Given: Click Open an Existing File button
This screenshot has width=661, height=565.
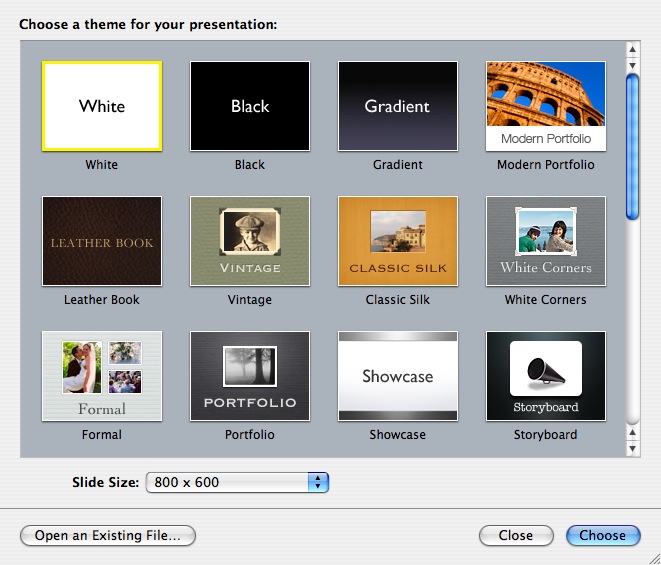Looking at the screenshot, I should click(x=108, y=535).
